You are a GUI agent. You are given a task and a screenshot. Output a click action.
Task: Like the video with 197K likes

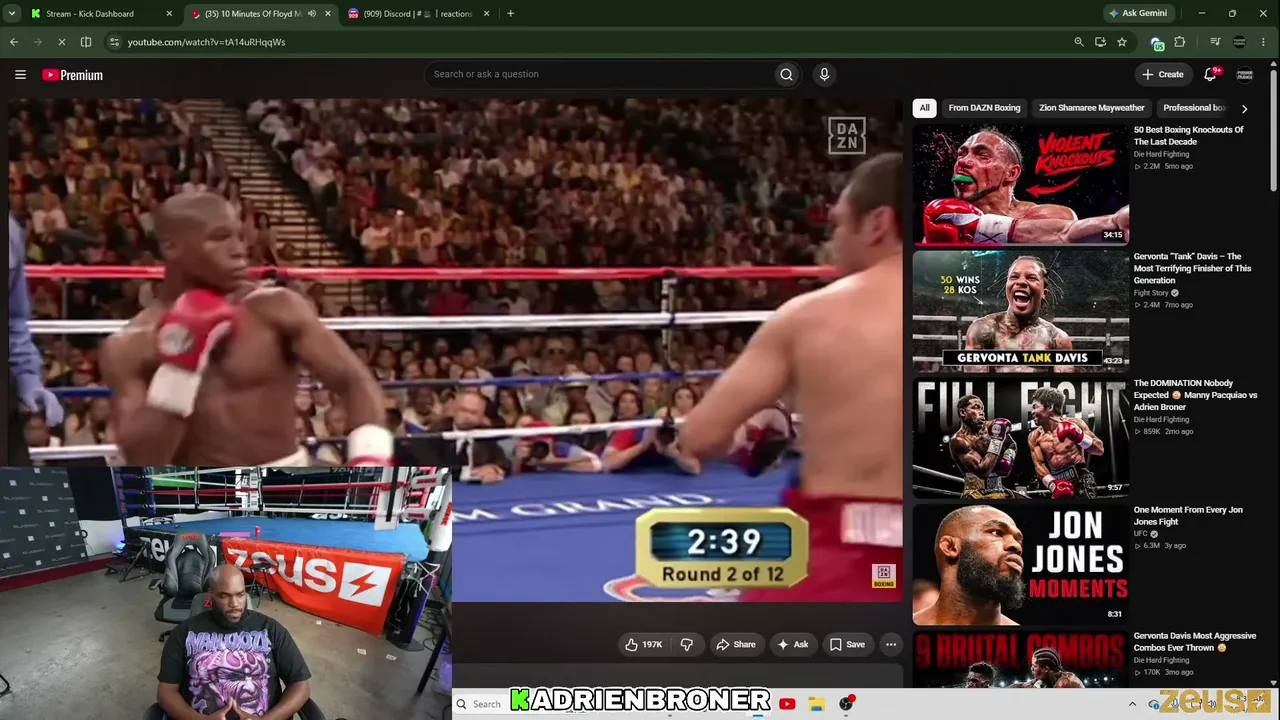click(644, 645)
